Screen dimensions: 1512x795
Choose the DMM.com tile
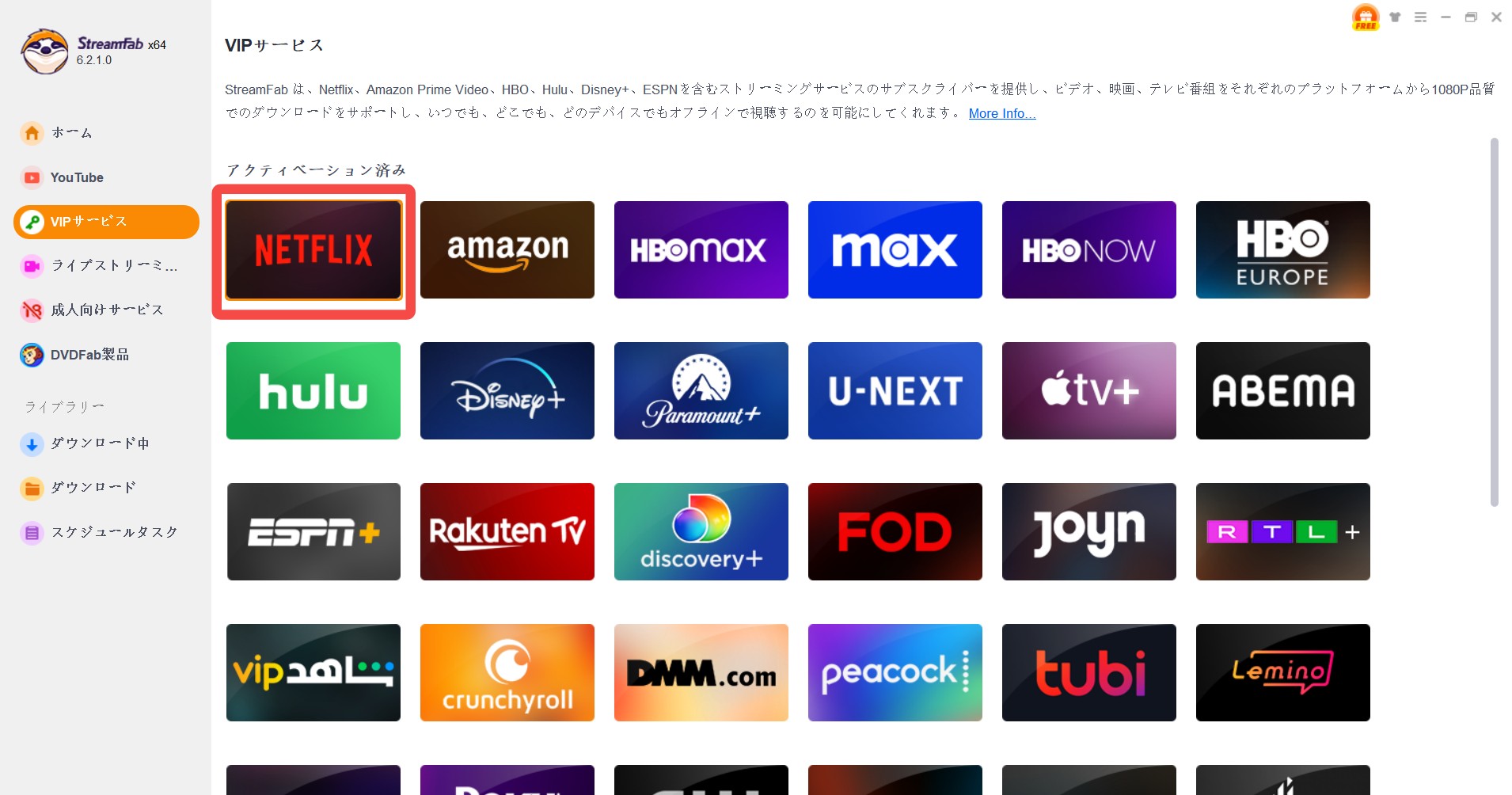coord(701,673)
